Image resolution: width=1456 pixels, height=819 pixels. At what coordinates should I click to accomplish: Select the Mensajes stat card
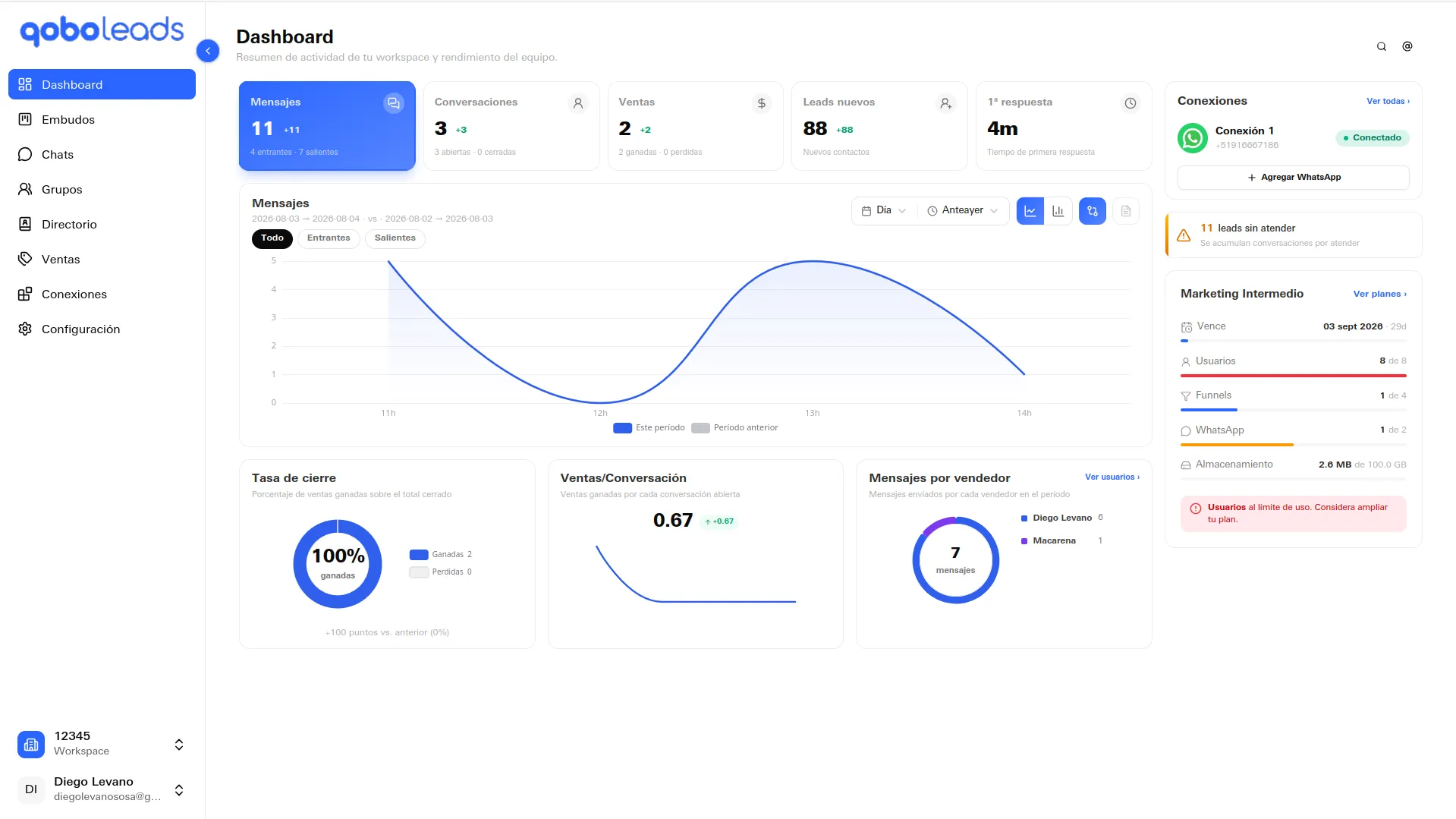click(x=327, y=126)
